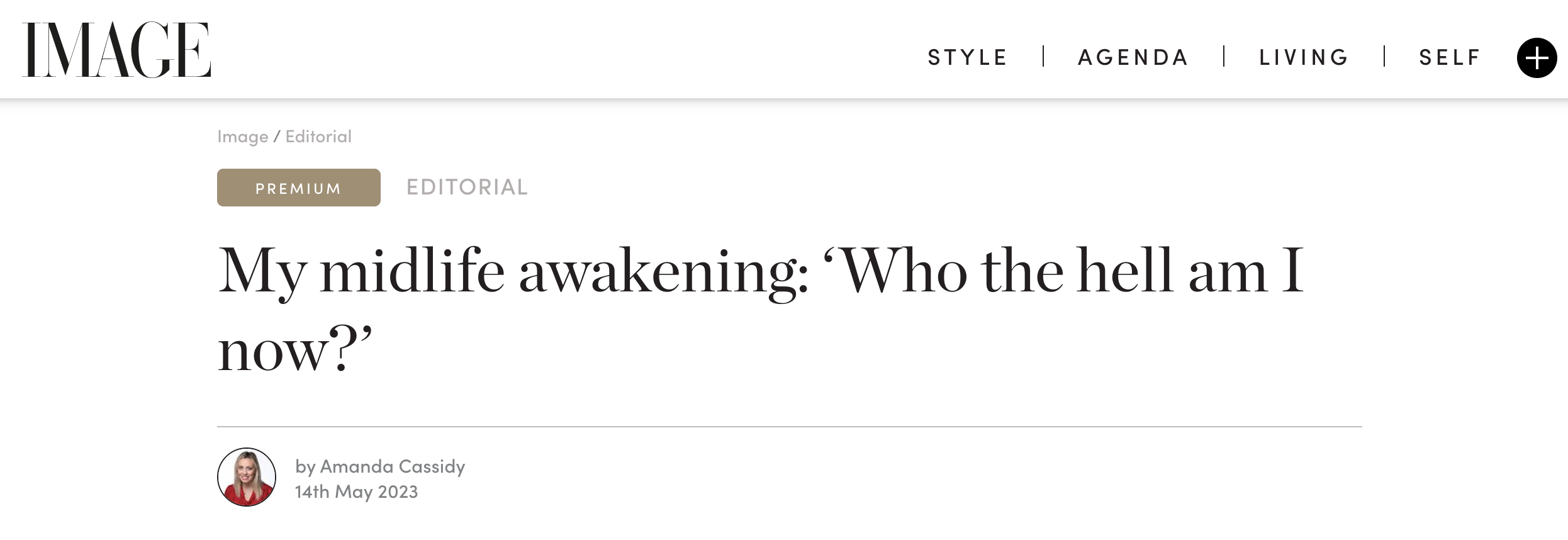
Task: Click the IMAGE magazine logo
Action: click(x=116, y=50)
